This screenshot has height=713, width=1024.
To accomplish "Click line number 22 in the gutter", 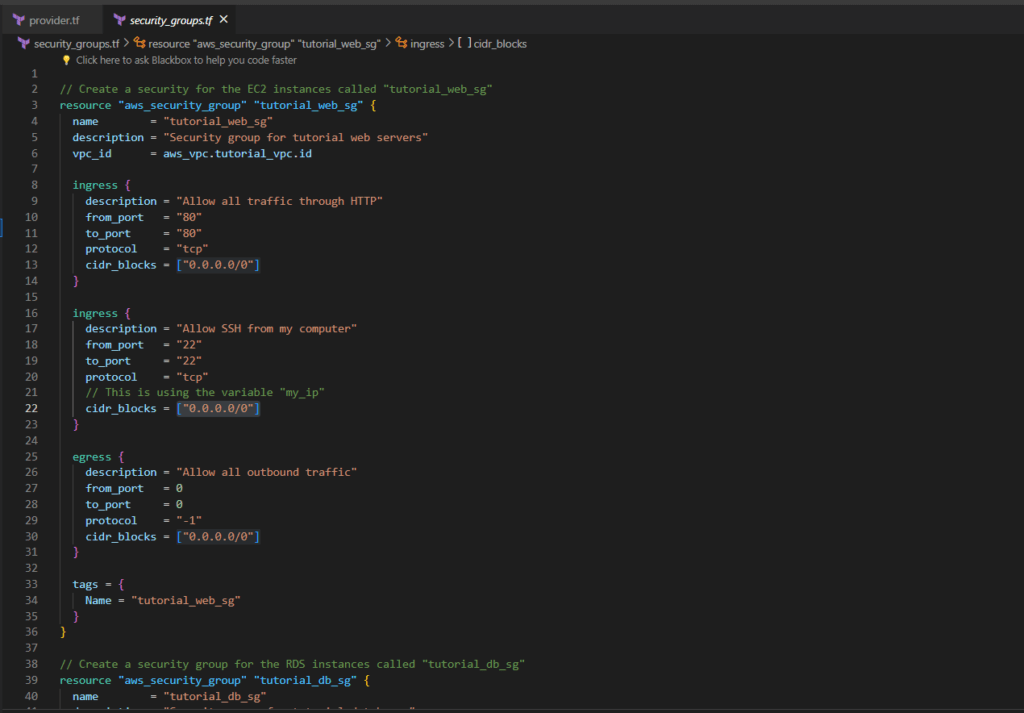I will pyautogui.click(x=31, y=409).
